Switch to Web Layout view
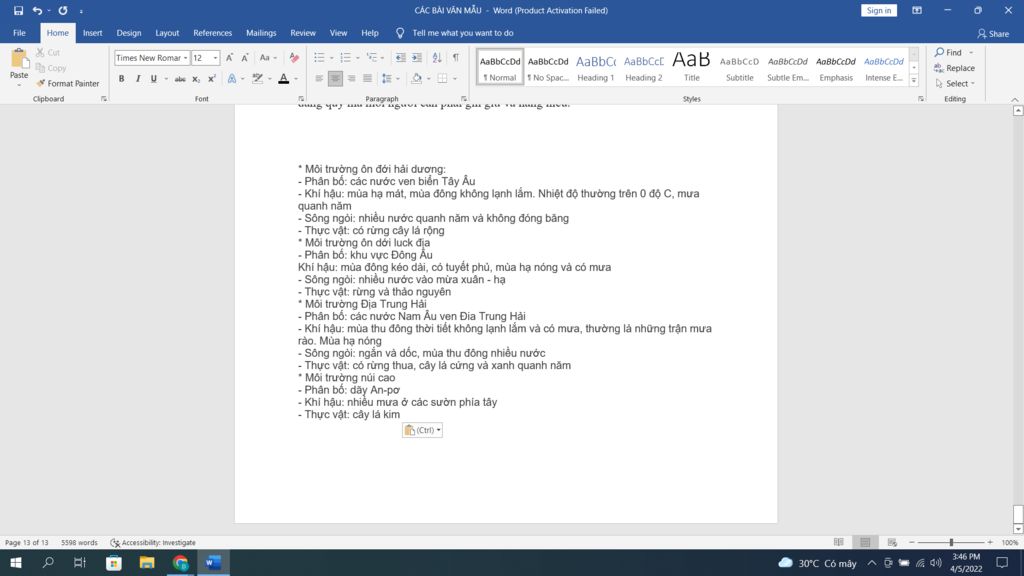The width and height of the screenshot is (1024, 576). pos(892,543)
